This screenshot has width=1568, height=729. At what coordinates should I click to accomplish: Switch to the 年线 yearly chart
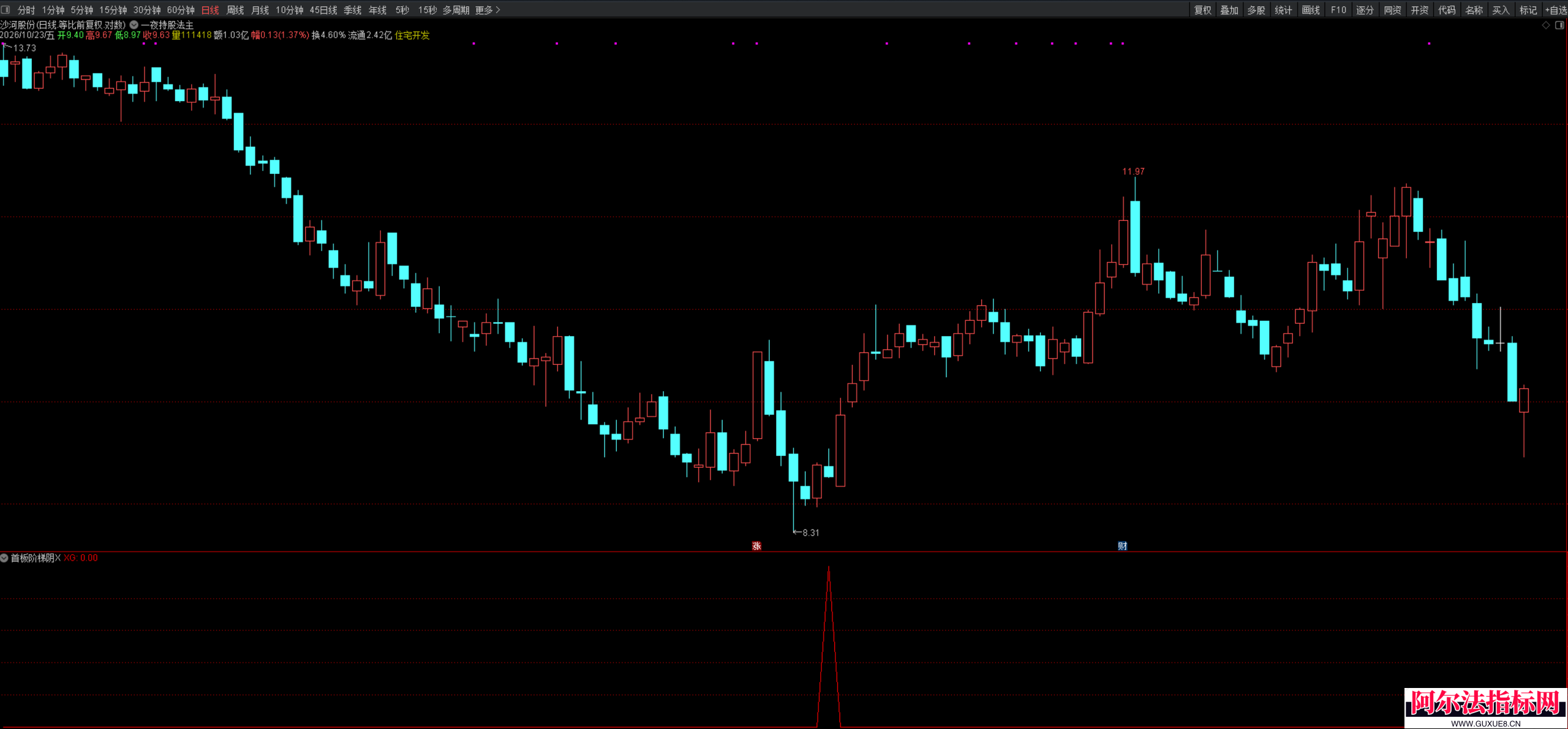point(378,10)
